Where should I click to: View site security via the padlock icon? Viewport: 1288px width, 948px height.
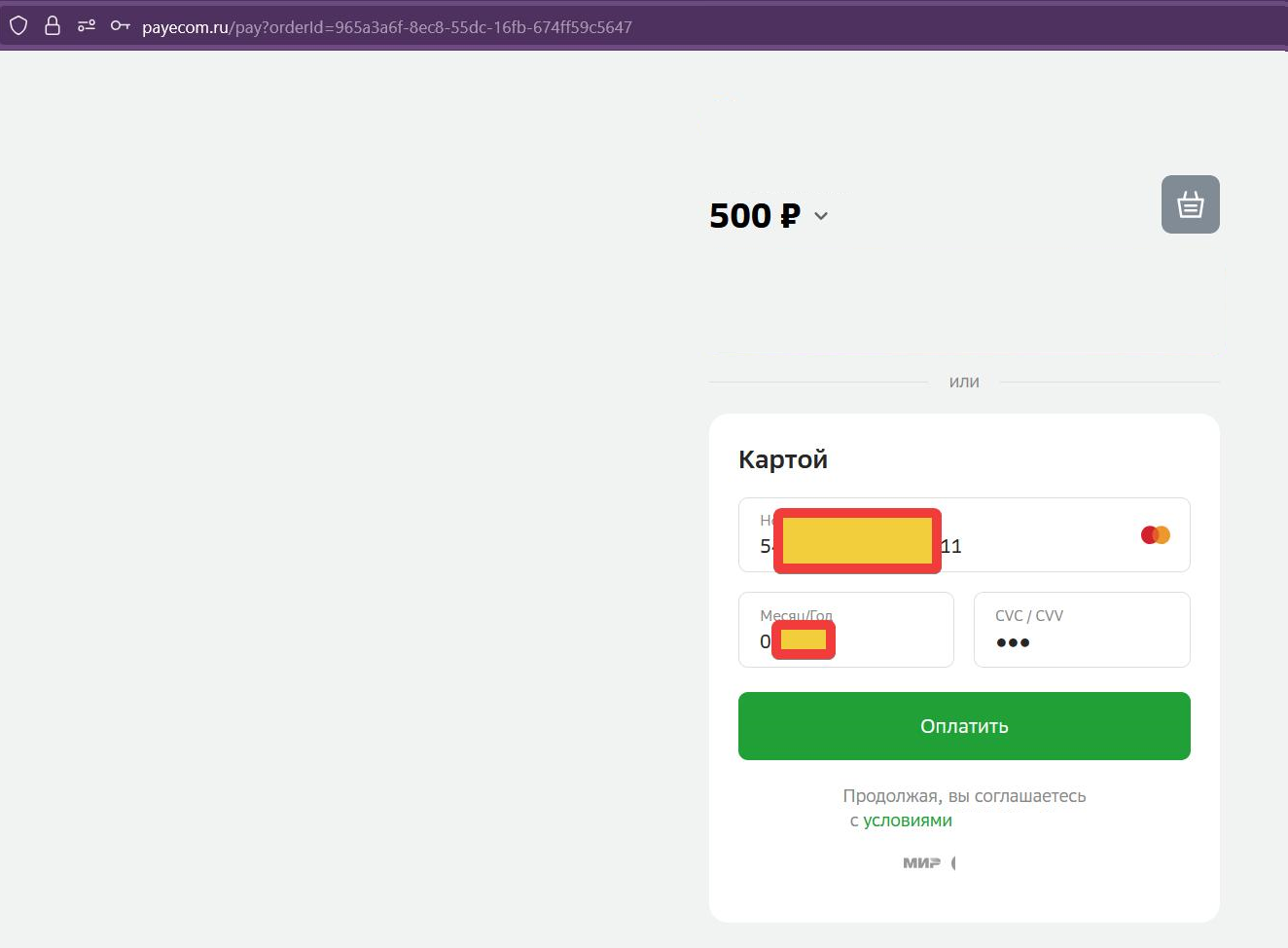click(53, 26)
